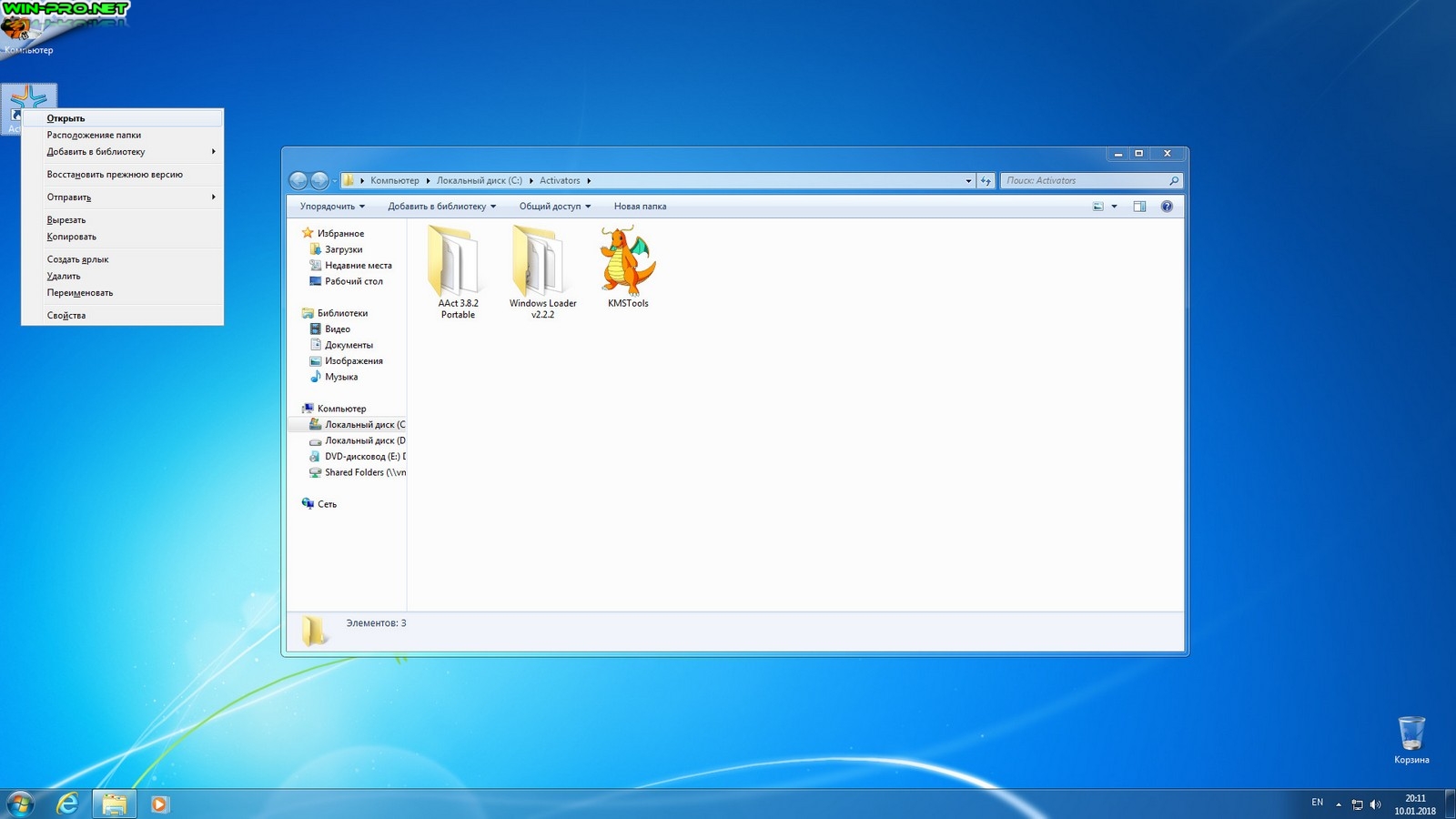Click the magnifier icon in the search box
The image size is (1456, 819).
coord(1173,181)
